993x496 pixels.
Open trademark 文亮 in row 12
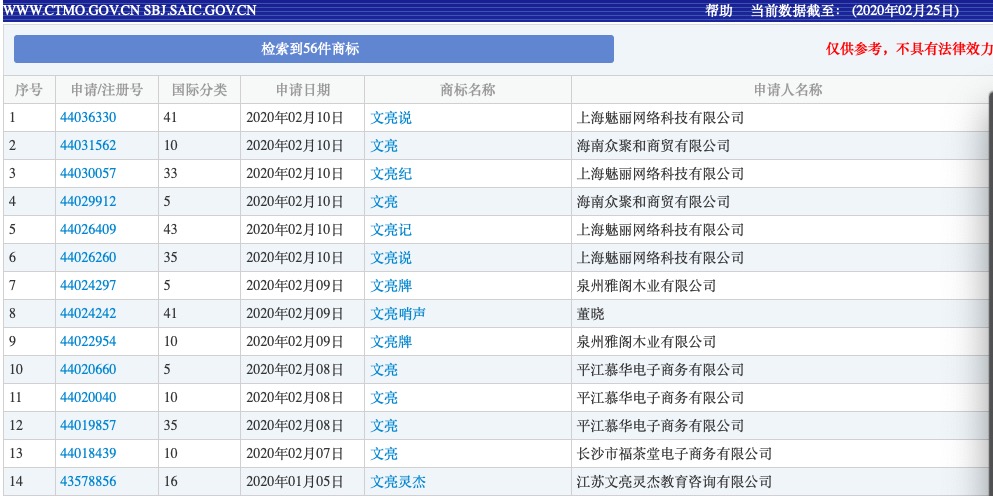(x=384, y=426)
